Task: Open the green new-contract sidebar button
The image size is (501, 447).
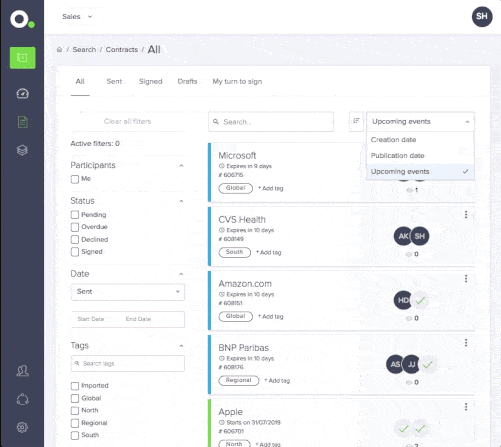Action: tap(22, 58)
